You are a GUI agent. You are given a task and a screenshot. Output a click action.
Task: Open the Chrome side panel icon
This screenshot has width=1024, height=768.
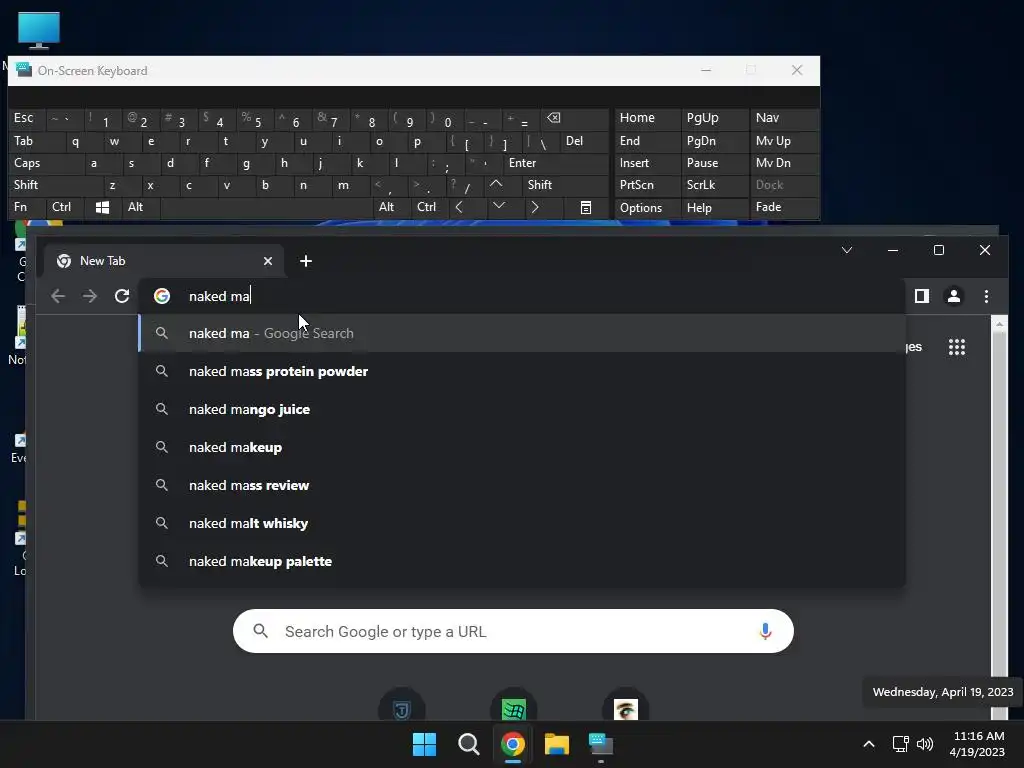921,296
